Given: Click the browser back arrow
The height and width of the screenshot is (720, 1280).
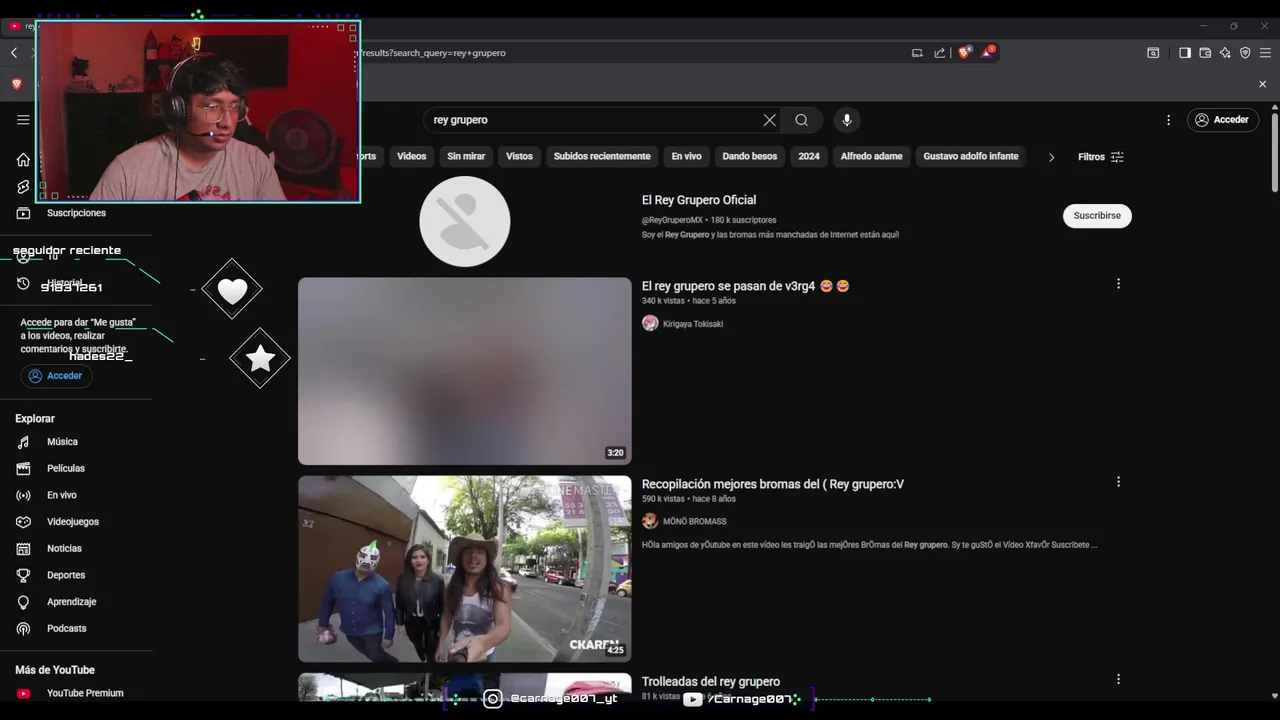Looking at the screenshot, I should 14,53.
